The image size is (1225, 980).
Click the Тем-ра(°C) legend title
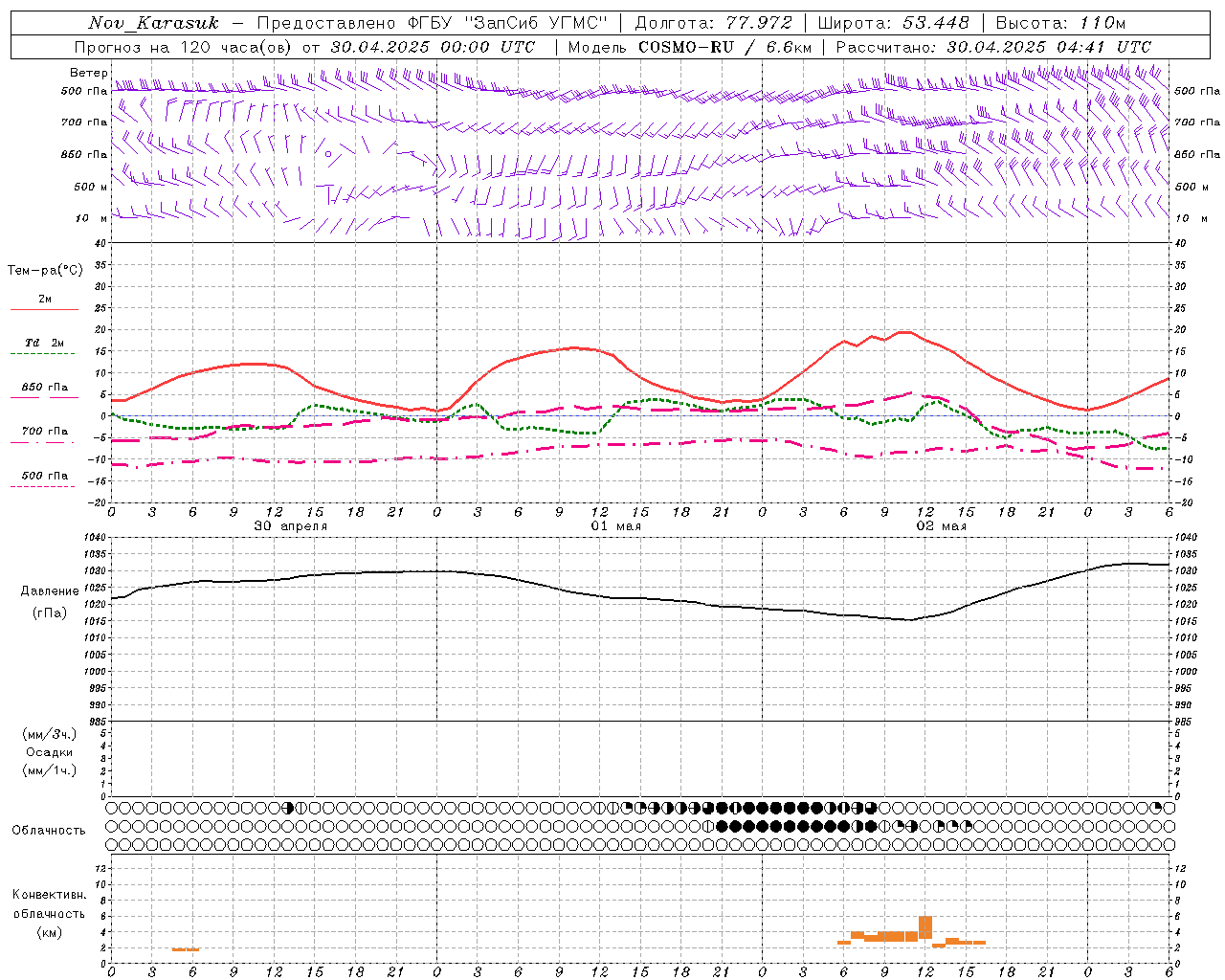click(x=45, y=271)
